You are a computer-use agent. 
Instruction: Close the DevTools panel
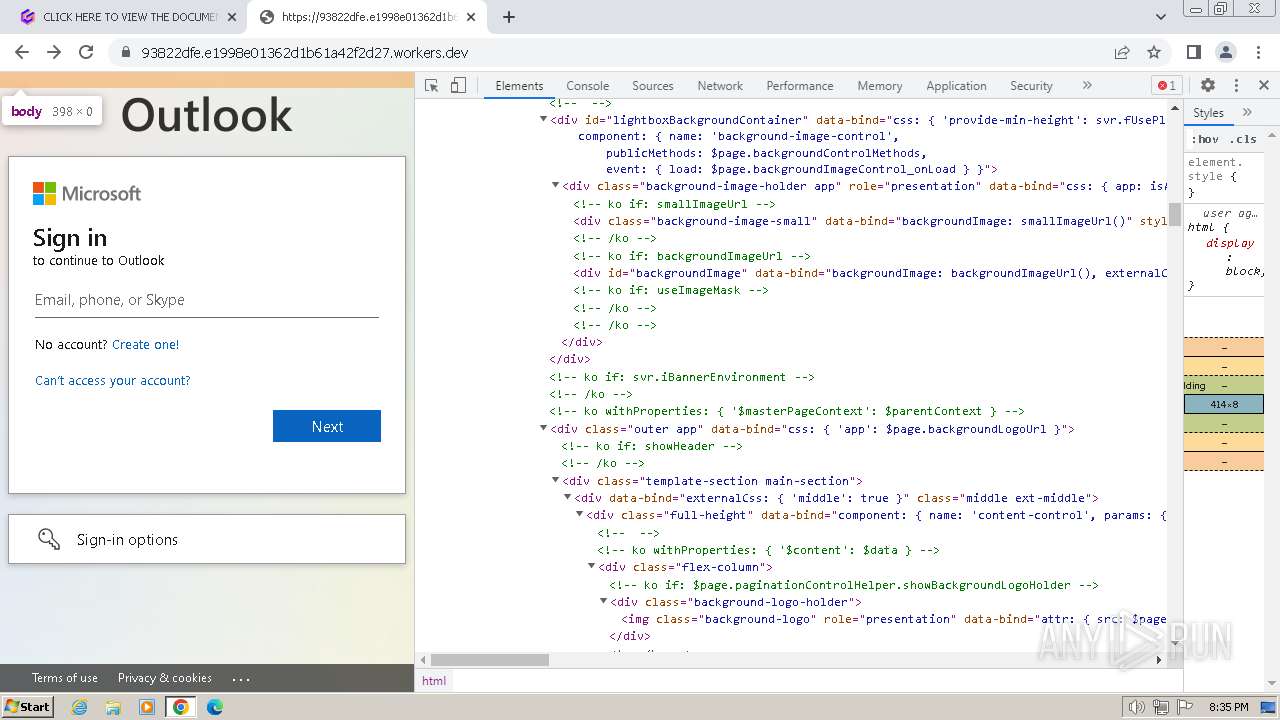(1264, 86)
